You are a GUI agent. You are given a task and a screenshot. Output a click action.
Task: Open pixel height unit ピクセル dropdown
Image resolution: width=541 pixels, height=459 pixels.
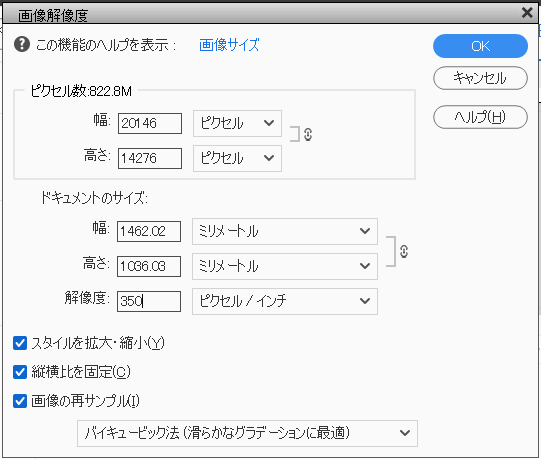[237, 158]
